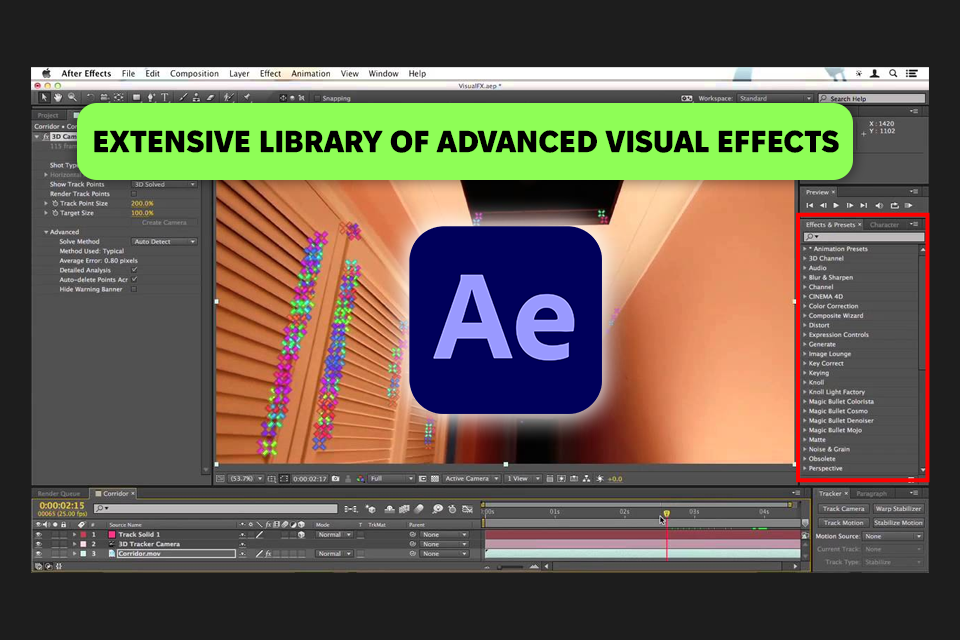960x640 pixels.
Task: Click the Spotlight search icon in menu bar
Action: [x=893, y=73]
